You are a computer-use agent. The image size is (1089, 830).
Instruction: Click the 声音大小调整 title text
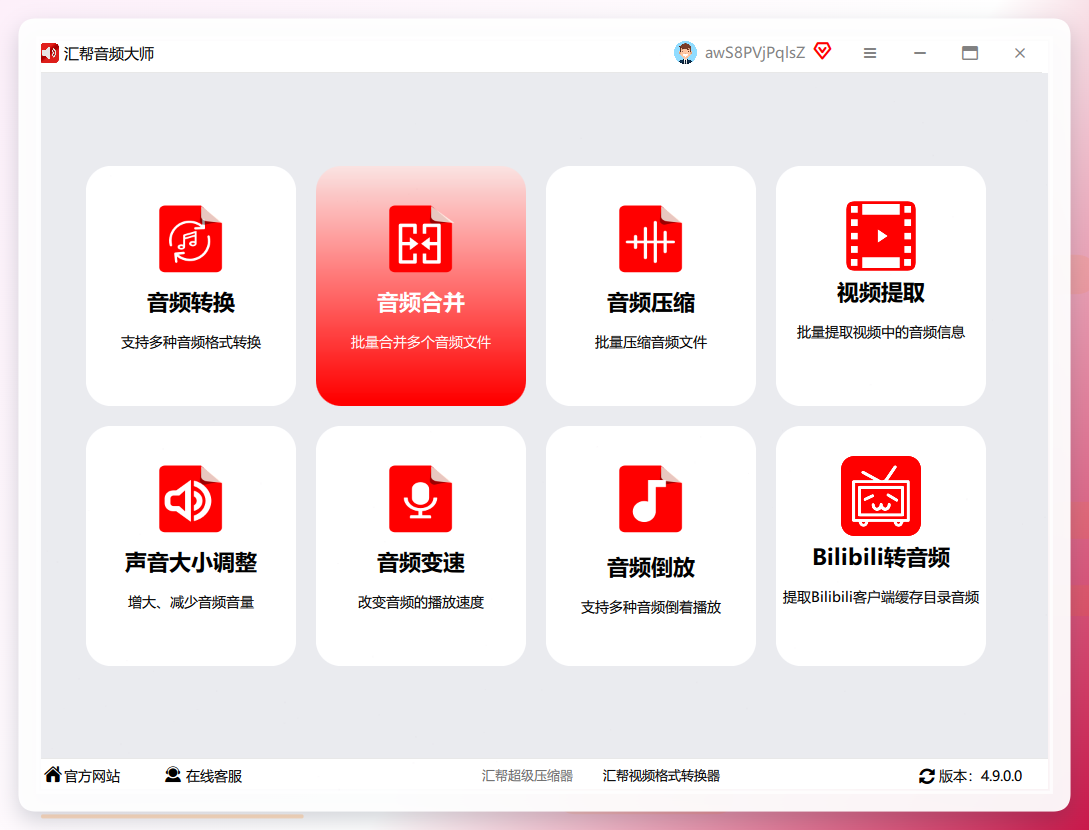(x=191, y=563)
